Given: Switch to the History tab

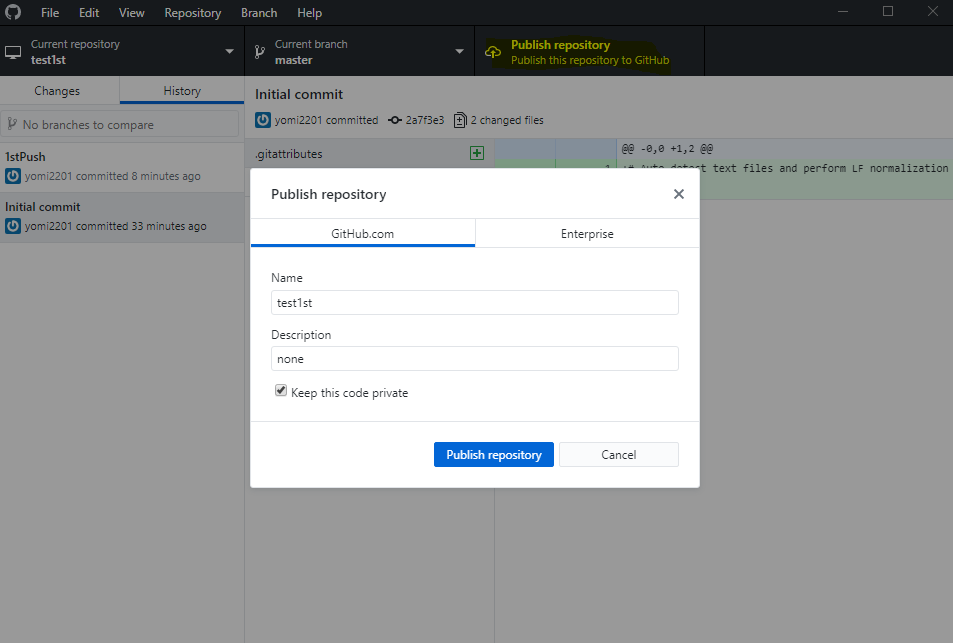Looking at the screenshot, I should 182,91.
